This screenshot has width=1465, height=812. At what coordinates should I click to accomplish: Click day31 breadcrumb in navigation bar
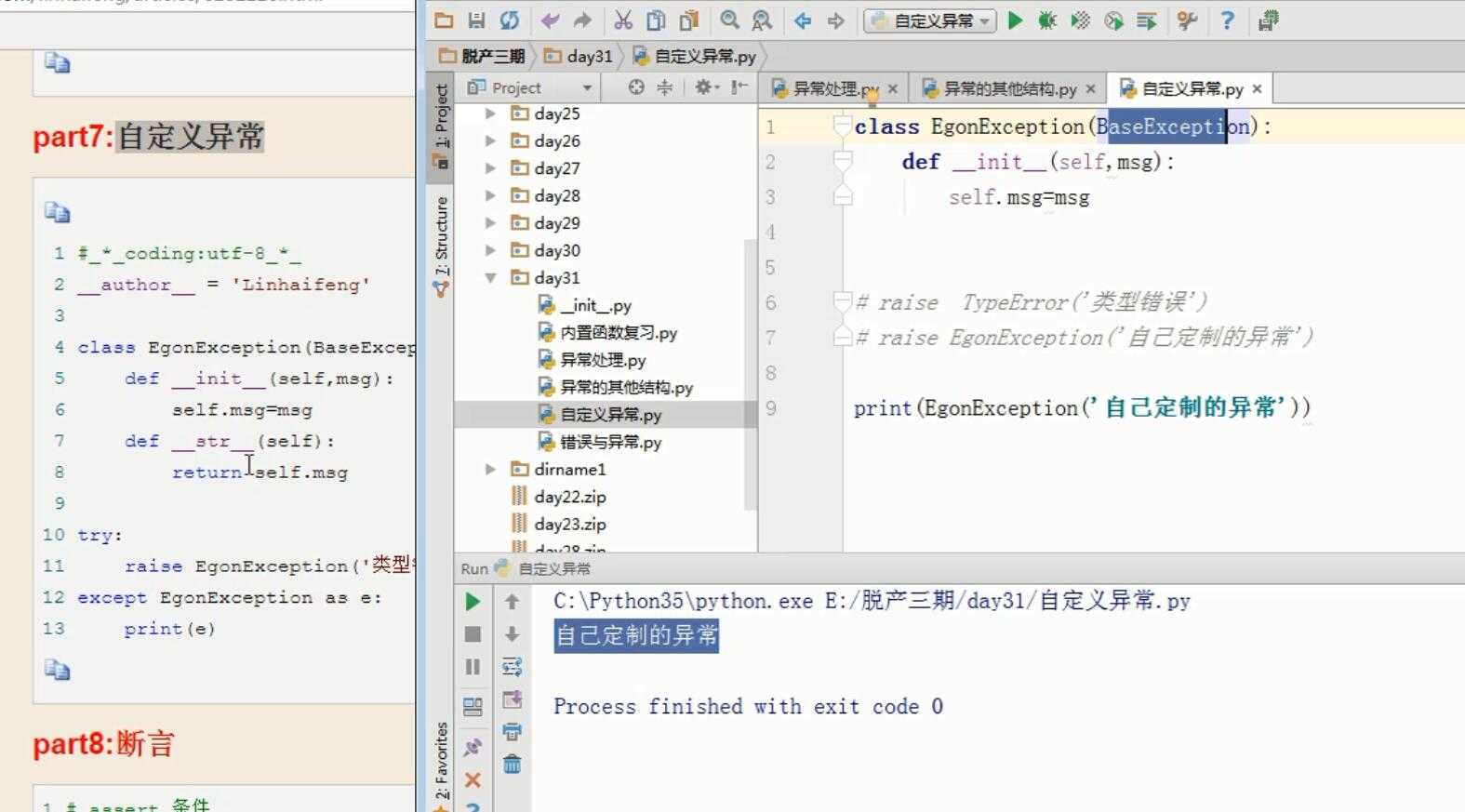tap(579, 56)
